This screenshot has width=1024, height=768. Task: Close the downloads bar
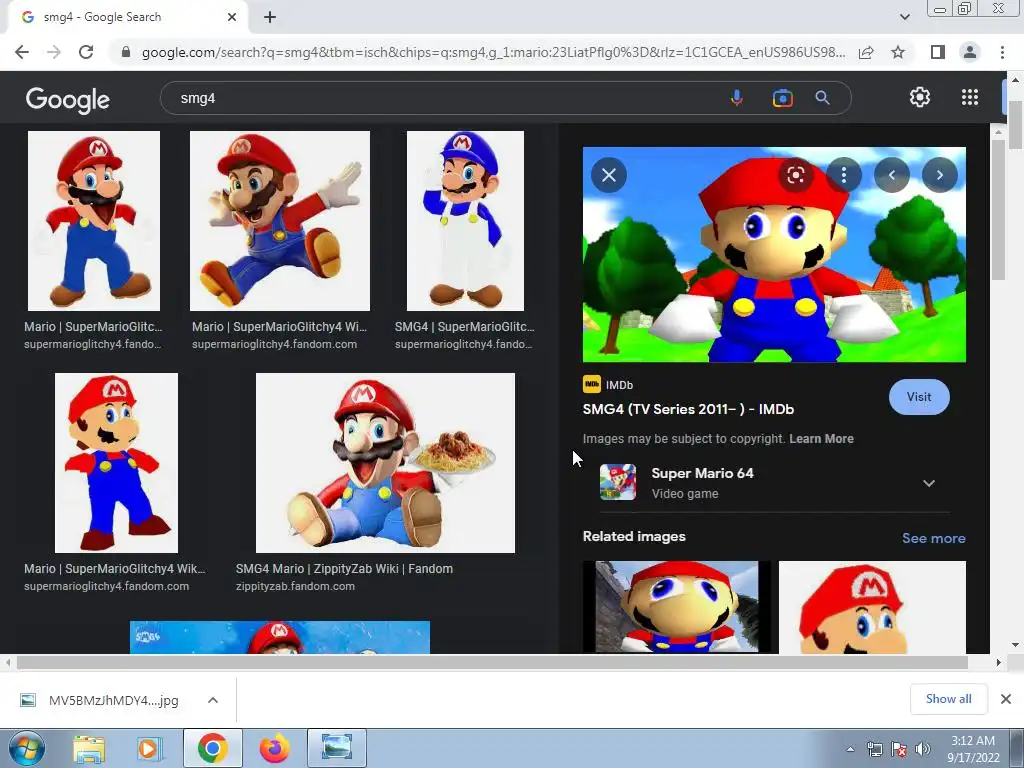[1006, 699]
